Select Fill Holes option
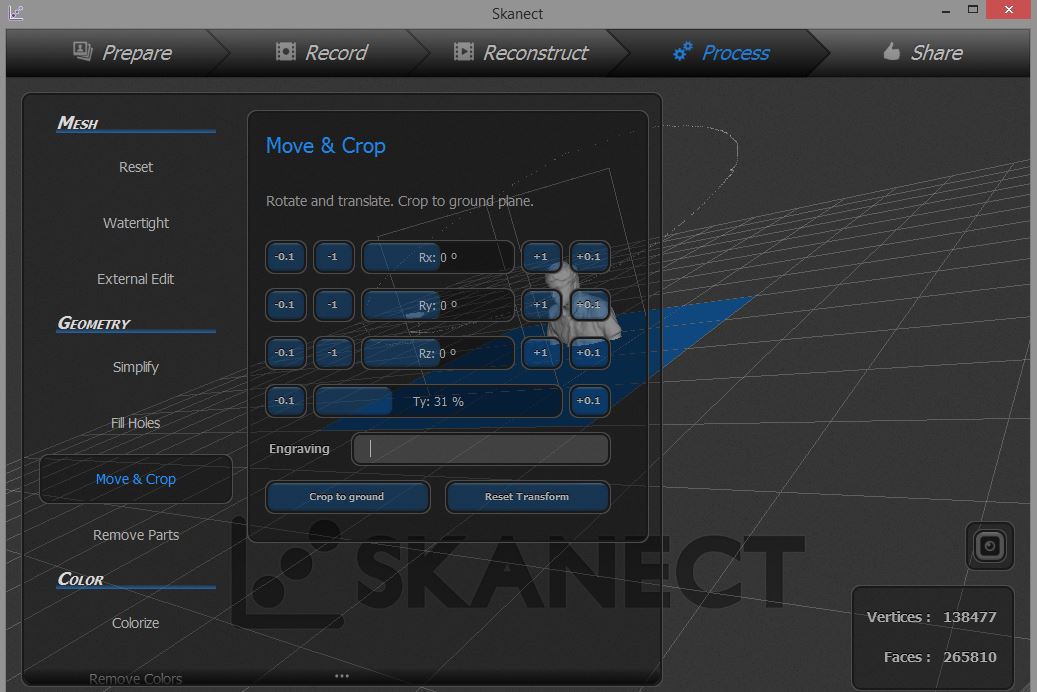This screenshot has width=1037, height=692. (x=136, y=423)
